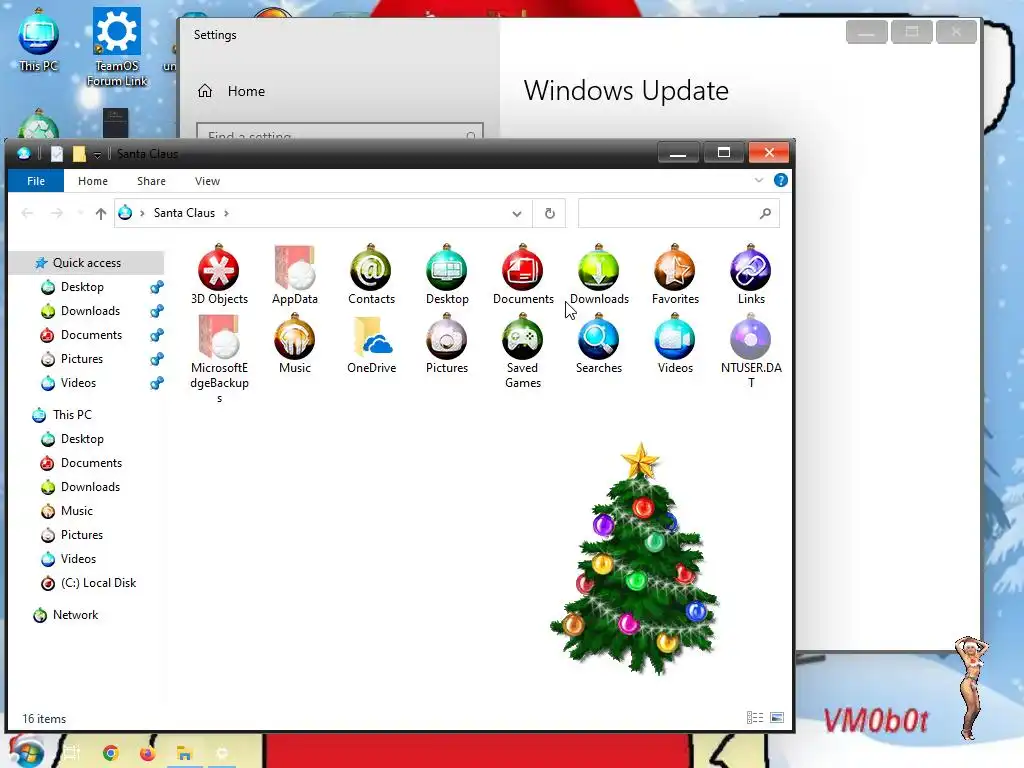Launch Chrome from the taskbar
The height and width of the screenshot is (768, 1024).
pyautogui.click(x=110, y=753)
